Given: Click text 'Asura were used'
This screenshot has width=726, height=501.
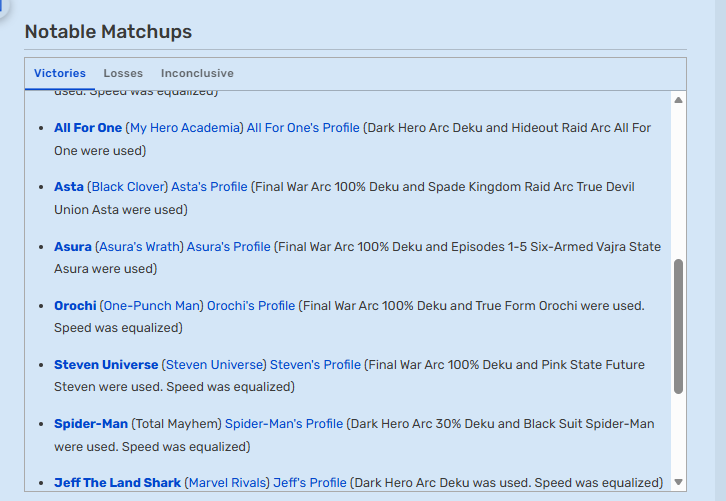Looking at the screenshot, I should tap(104, 269).
